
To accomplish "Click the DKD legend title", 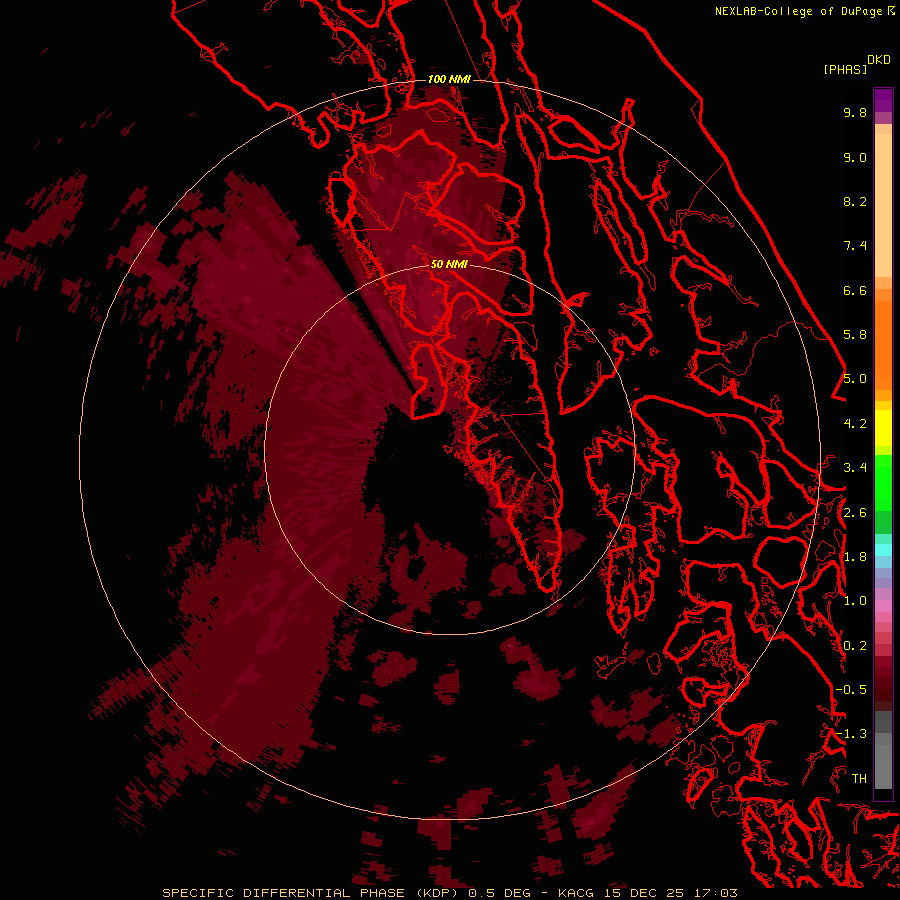I will pos(879,60).
